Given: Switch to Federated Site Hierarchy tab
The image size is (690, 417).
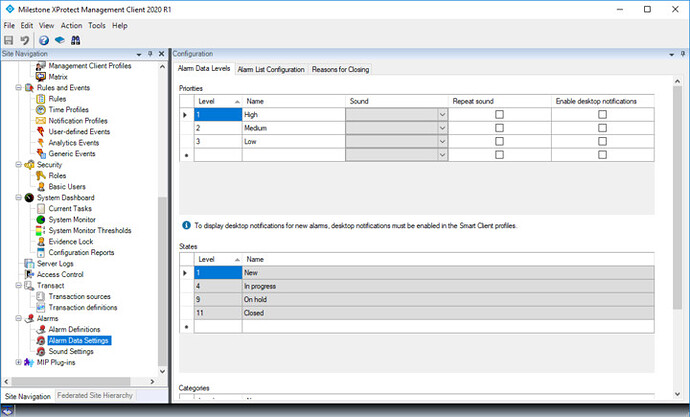Looking at the screenshot, I should tap(95, 395).
